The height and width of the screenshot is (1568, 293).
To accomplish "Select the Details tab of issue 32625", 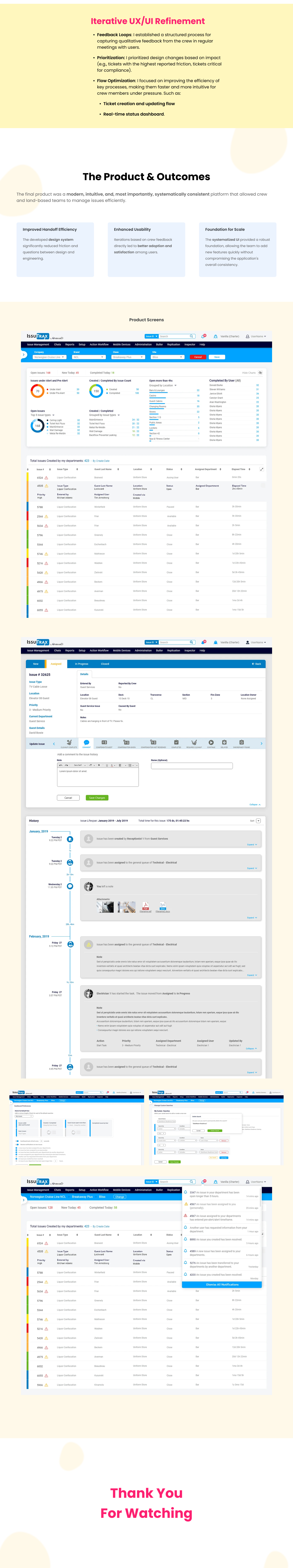I will [x=84, y=674].
